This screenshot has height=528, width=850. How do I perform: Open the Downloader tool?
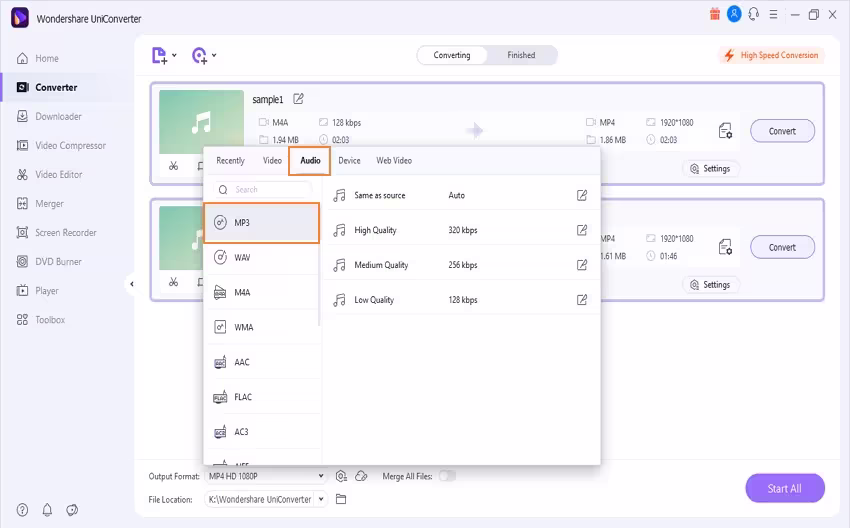pyautogui.click(x=49, y=117)
